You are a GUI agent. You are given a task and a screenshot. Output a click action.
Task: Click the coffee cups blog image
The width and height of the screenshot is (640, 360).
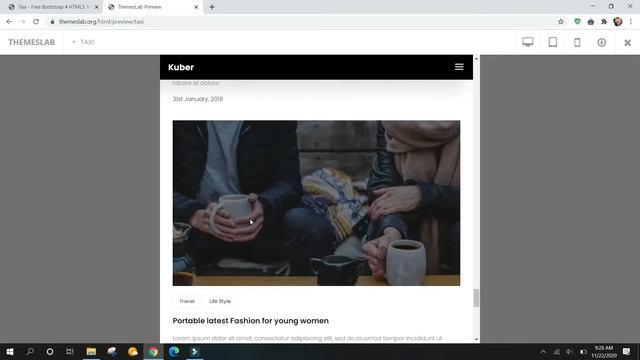coord(316,203)
